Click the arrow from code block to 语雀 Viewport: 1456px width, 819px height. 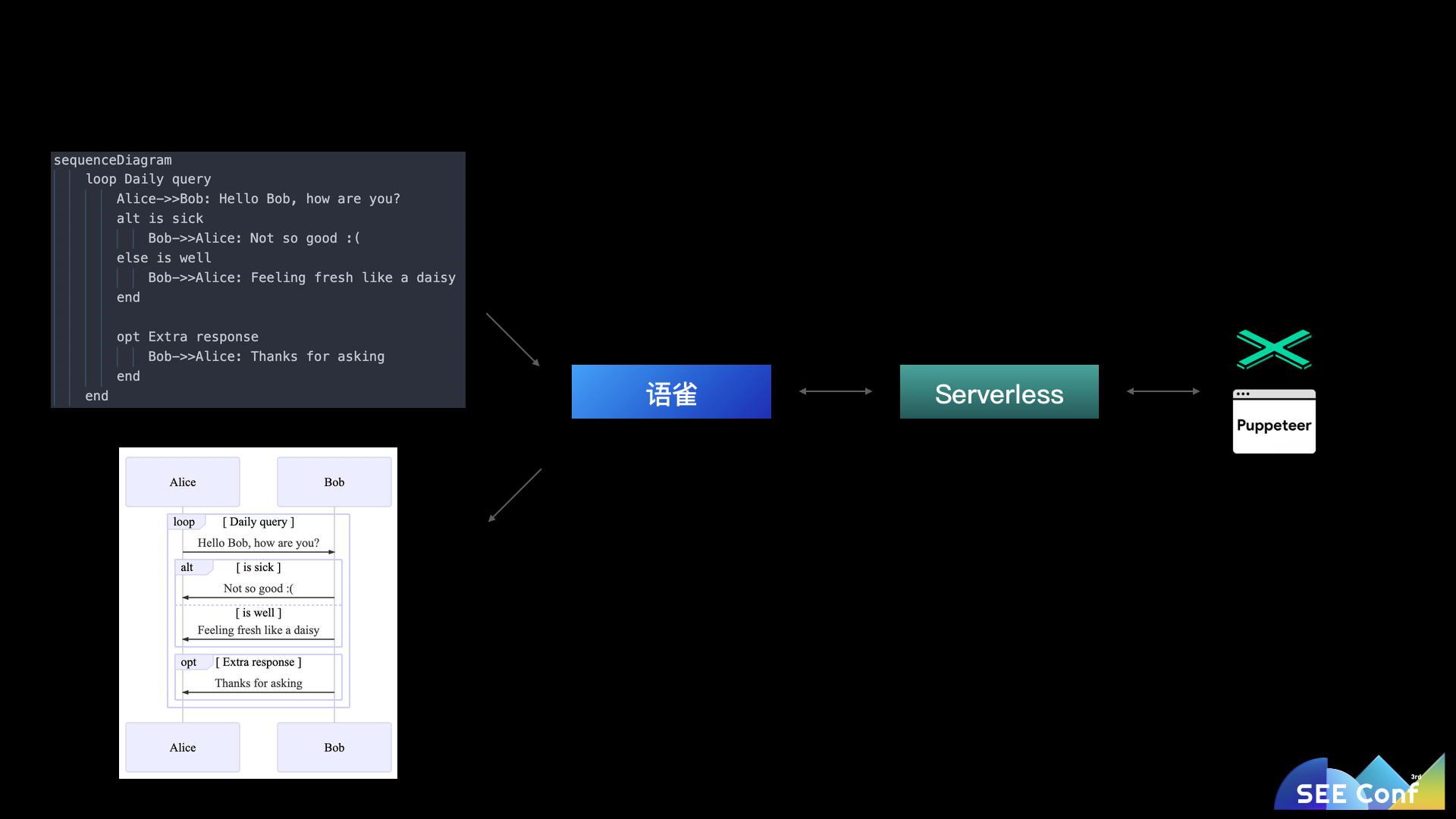[x=513, y=340]
